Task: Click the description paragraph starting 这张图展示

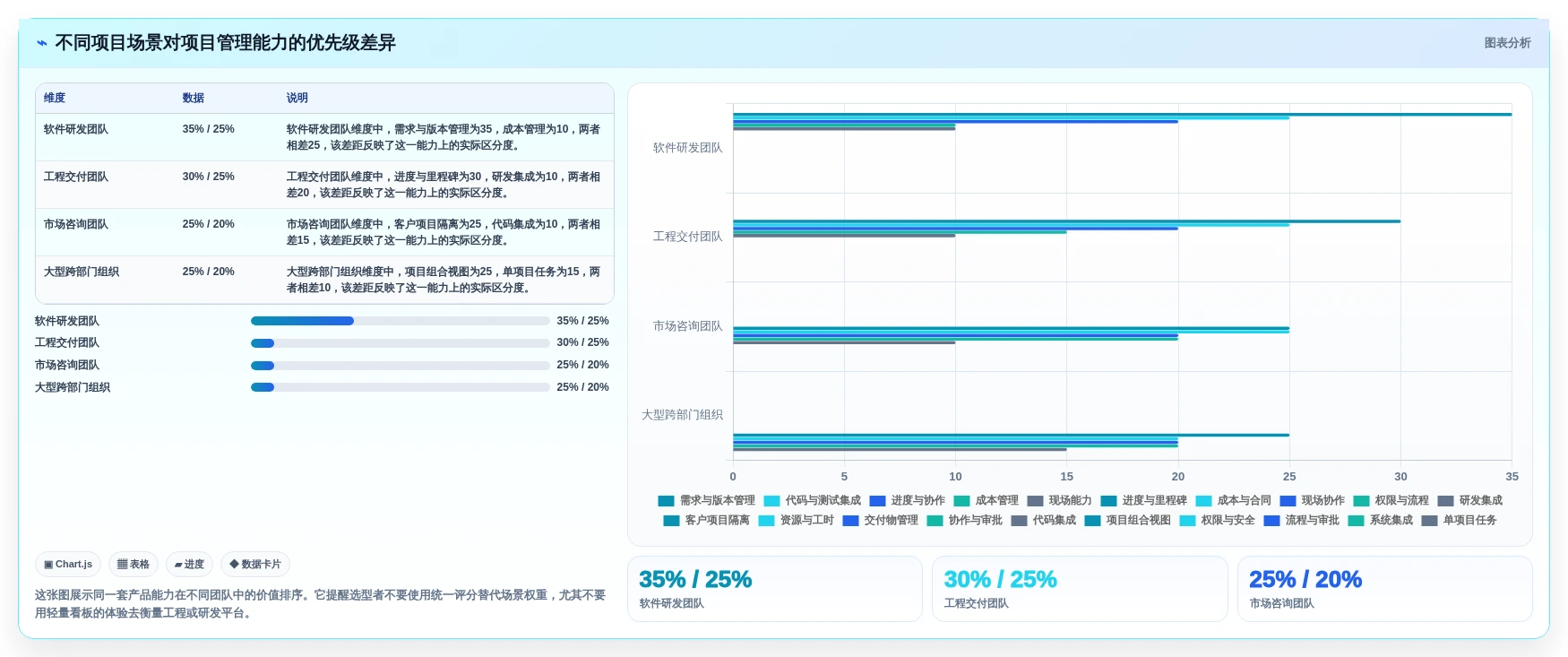Action: pyautogui.click(x=321, y=604)
